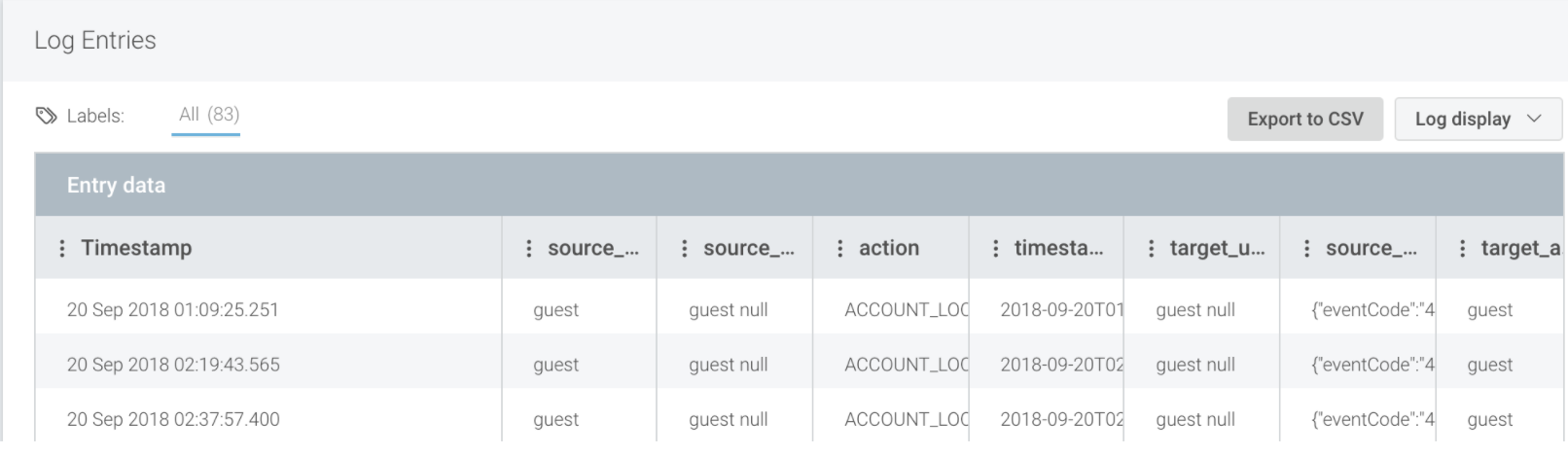Click menu dots for target_u... column
This screenshot has height=455, width=1568.
(1152, 249)
